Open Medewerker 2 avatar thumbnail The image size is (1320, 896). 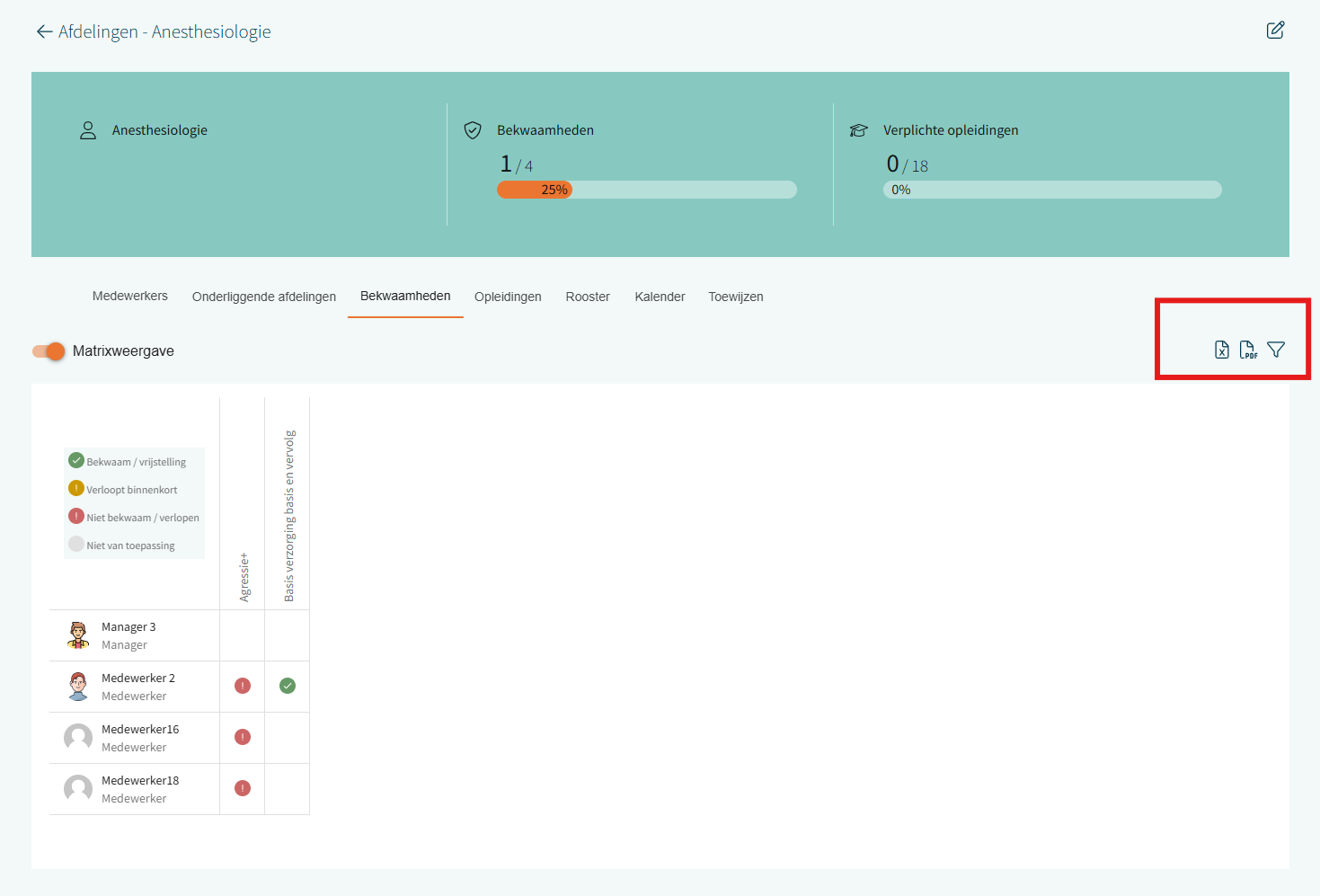(x=78, y=687)
